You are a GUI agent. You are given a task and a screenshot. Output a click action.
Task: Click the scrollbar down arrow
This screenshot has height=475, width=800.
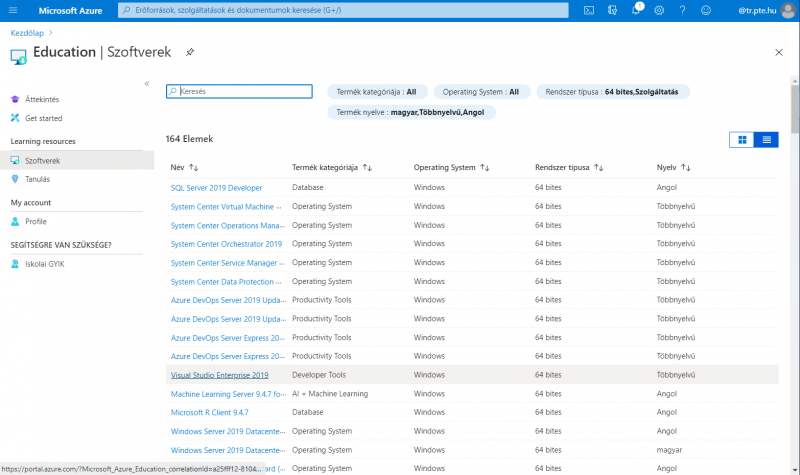pyautogui.click(x=795, y=470)
